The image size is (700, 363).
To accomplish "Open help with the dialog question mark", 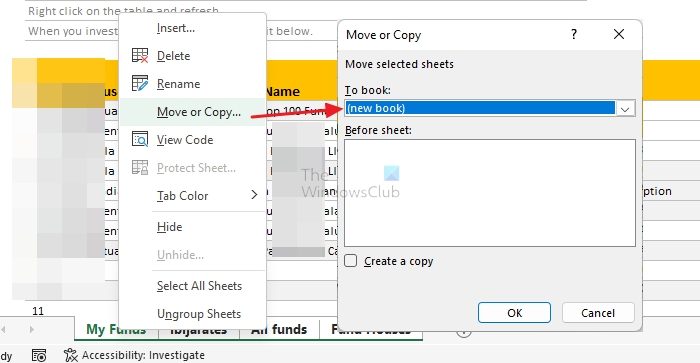I will coord(574,34).
